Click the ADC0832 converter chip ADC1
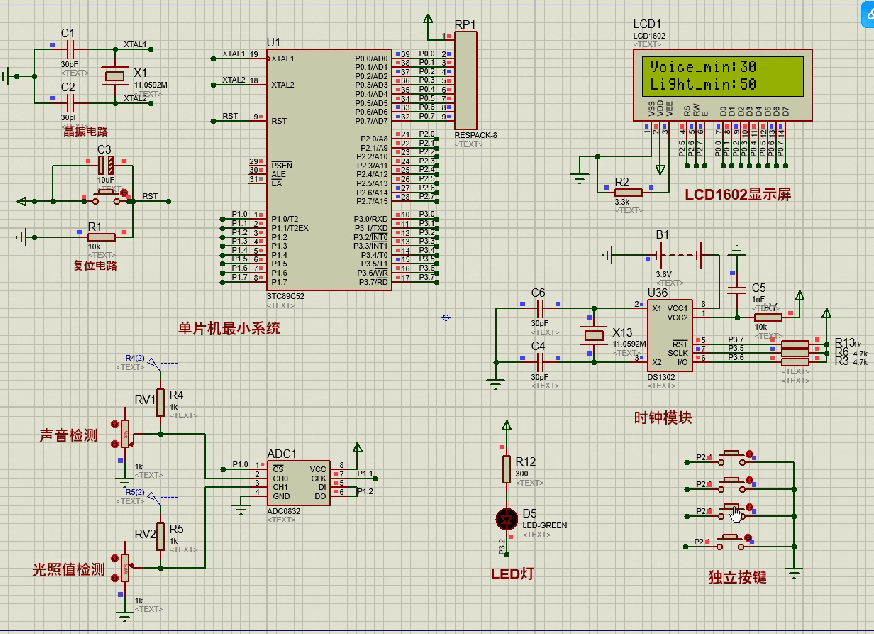The image size is (874, 634). [300, 482]
